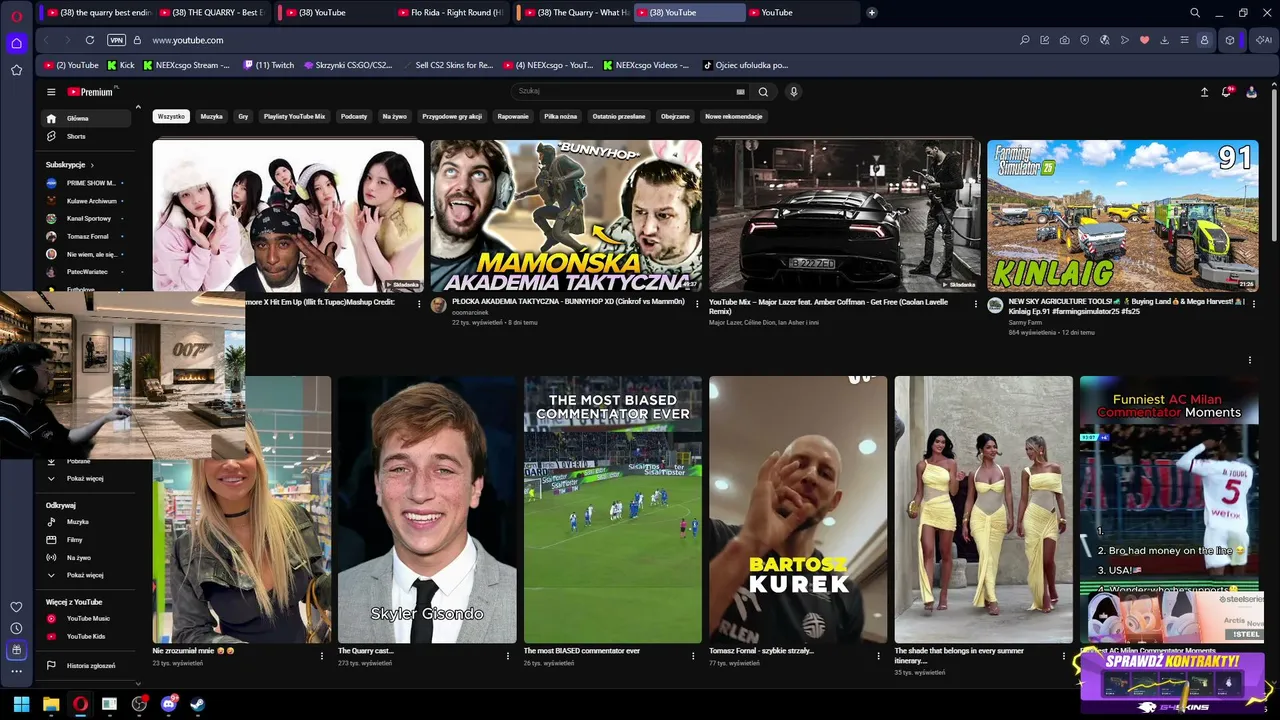Open options for most BIASED commentator short
This screenshot has height=720, width=1280.
(x=693, y=656)
